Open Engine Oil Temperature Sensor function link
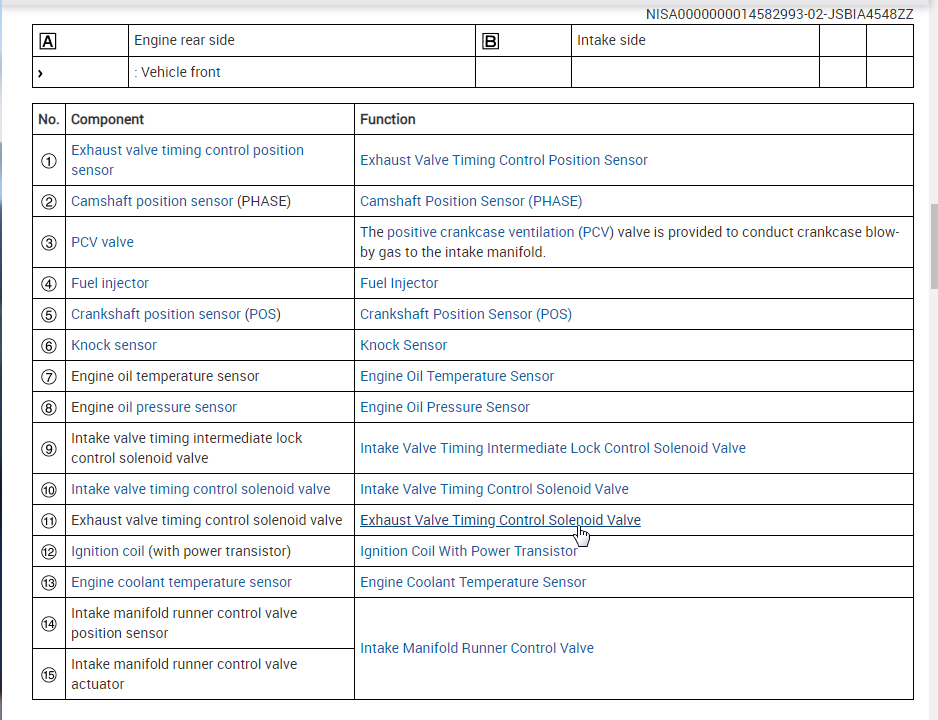Image resolution: width=938 pixels, height=720 pixels. pyautogui.click(x=457, y=376)
